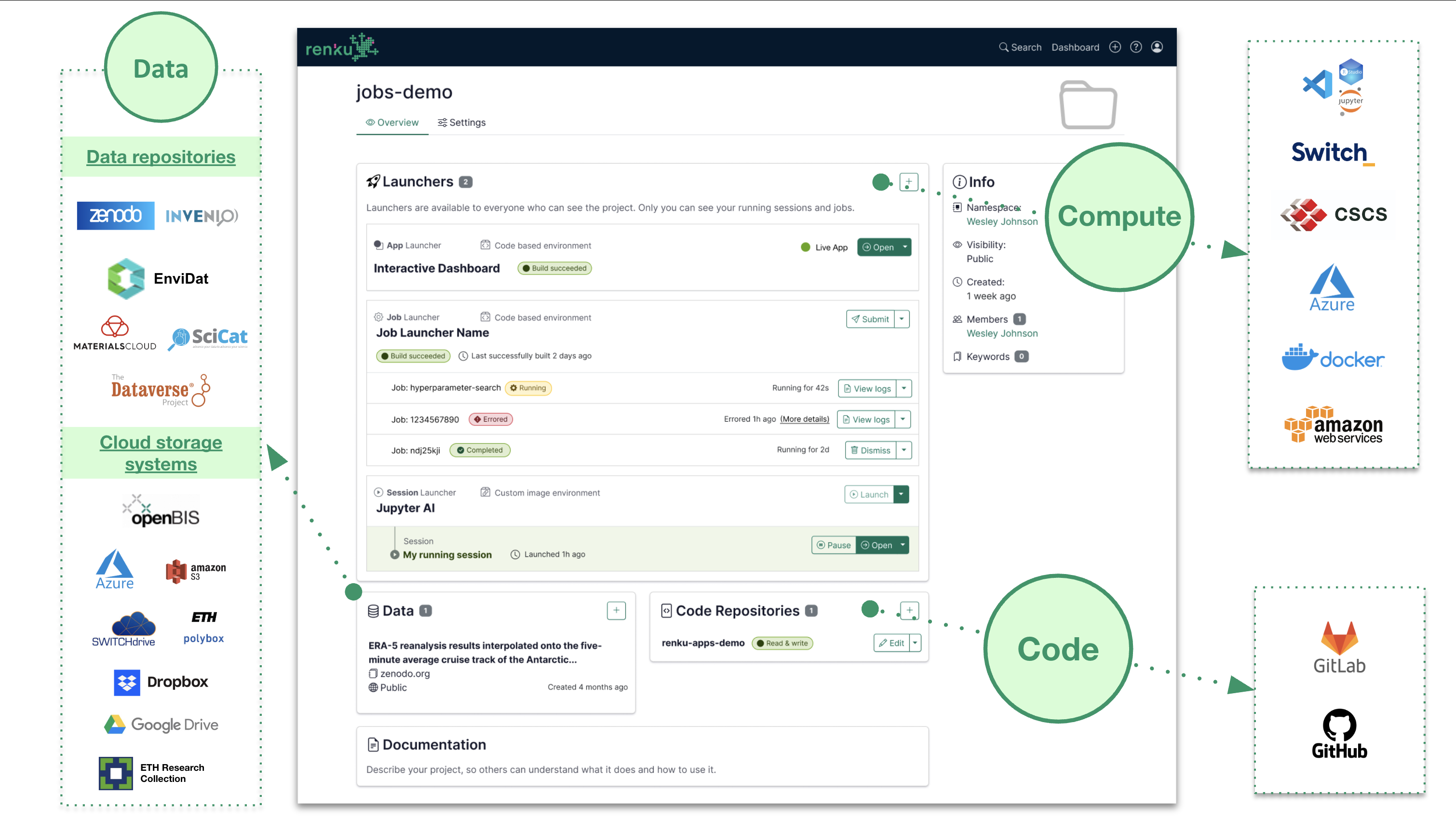Expand dropdown next to running session Open
The height and width of the screenshot is (821, 1456).
pyautogui.click(x=903, y=545)
